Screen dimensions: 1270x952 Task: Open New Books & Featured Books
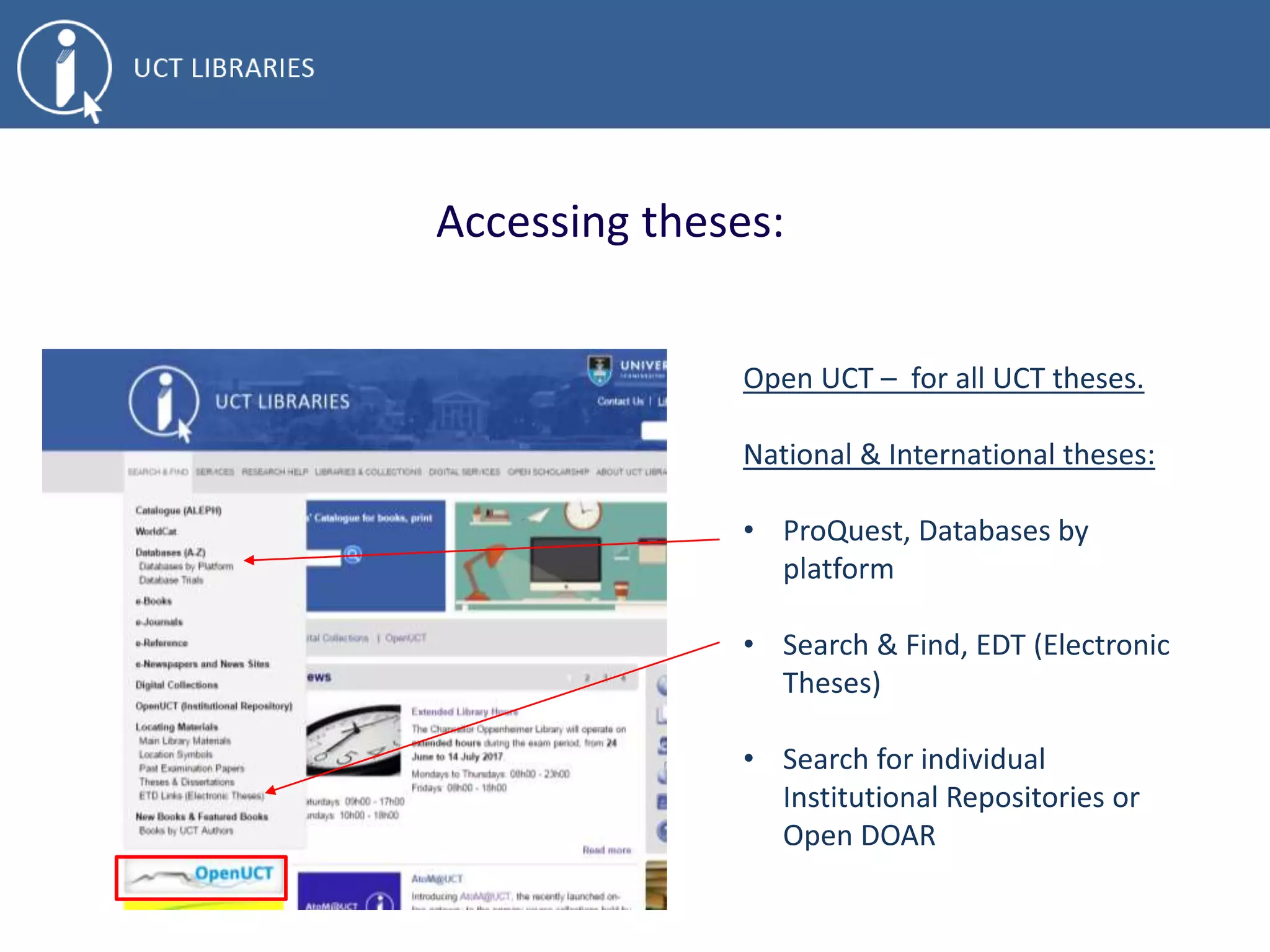[x=202, y=816]
